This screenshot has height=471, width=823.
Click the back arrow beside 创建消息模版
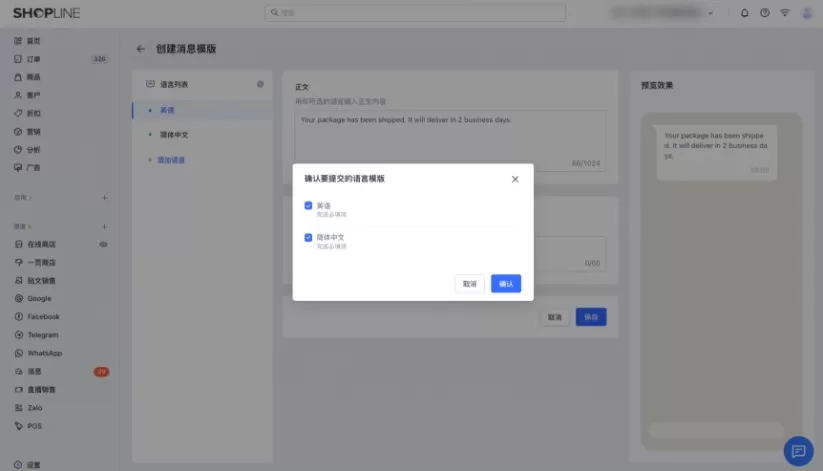[x=140, y=49]
